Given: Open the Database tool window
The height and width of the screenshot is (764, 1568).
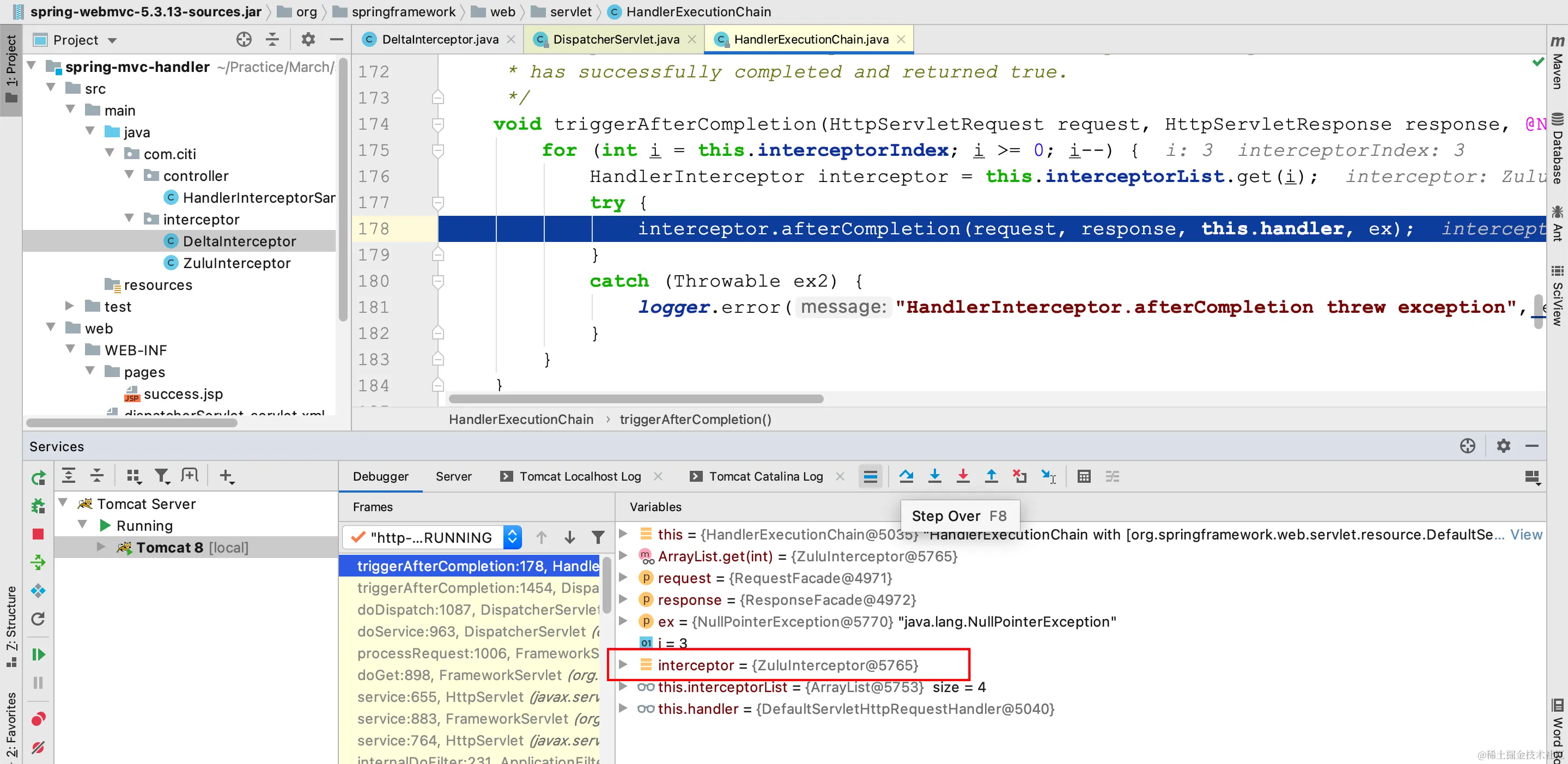Looking at the screenshot, I should click(x=1557, y=148).
